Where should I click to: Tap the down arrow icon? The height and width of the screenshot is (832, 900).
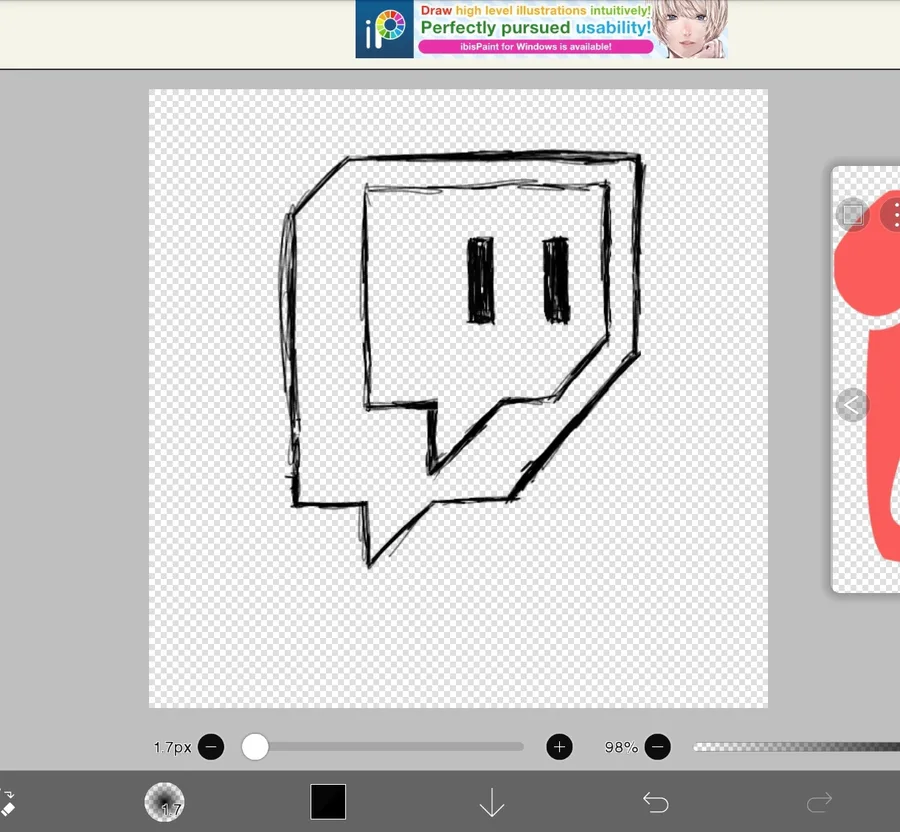coord(492,802)
